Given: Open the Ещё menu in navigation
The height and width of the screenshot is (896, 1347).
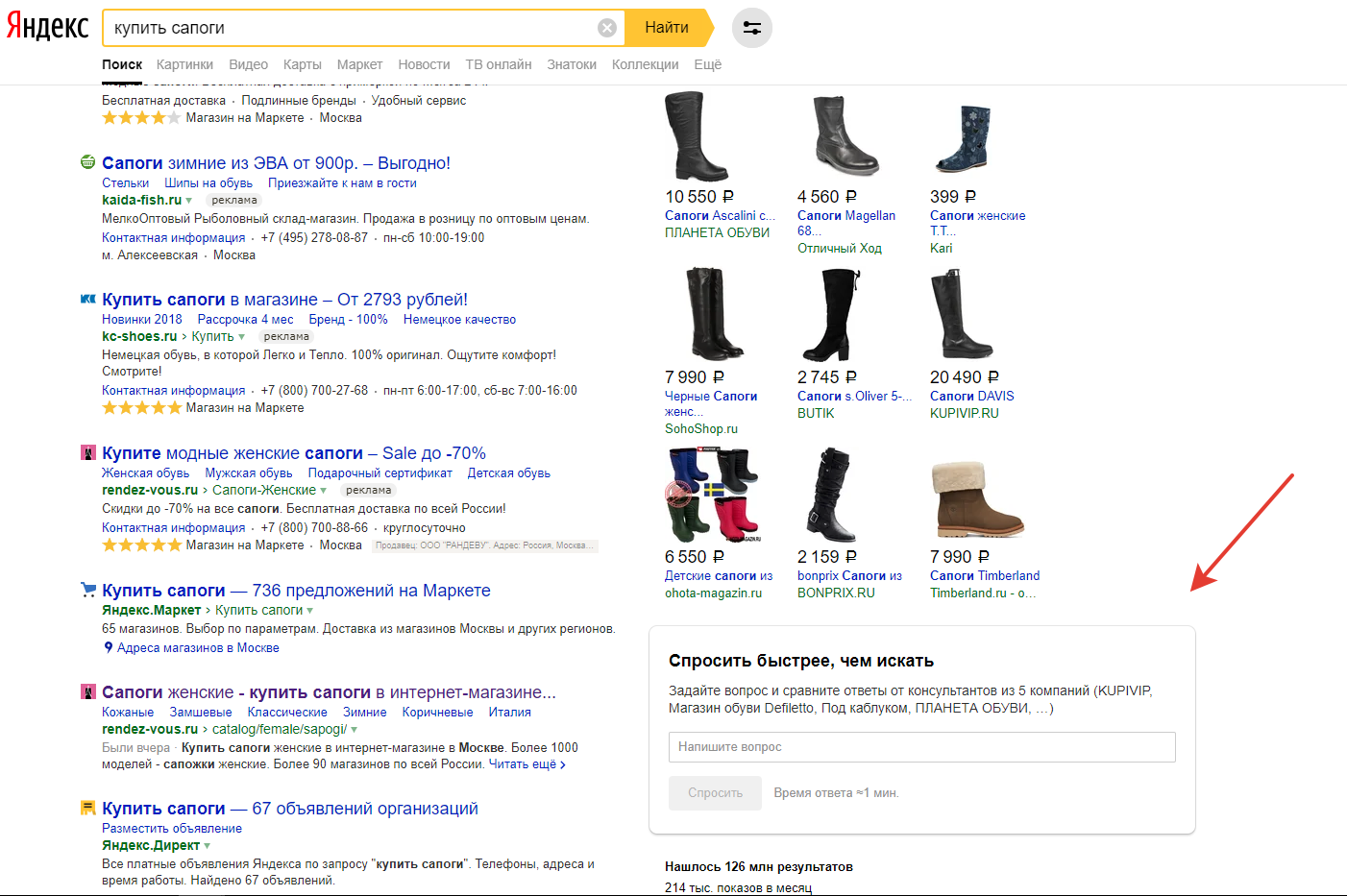Looking at the screenshot, I should pos(707,64).
